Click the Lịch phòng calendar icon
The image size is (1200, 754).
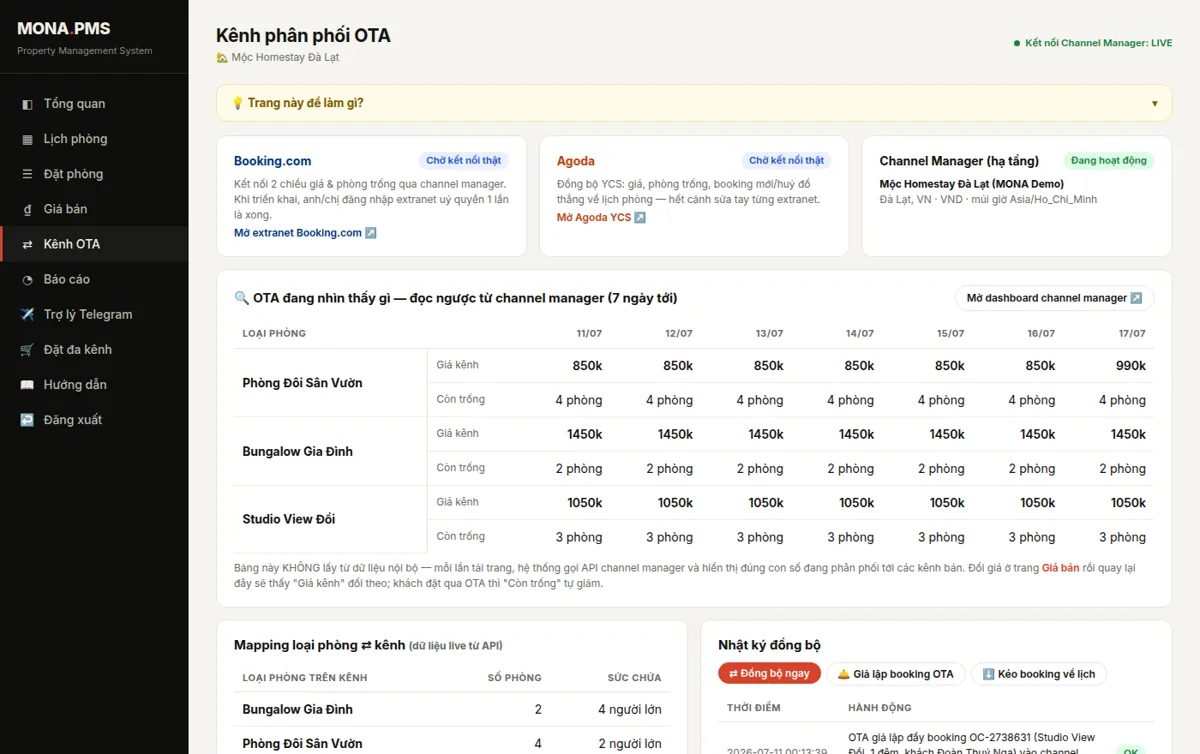(x=27, y=139)
